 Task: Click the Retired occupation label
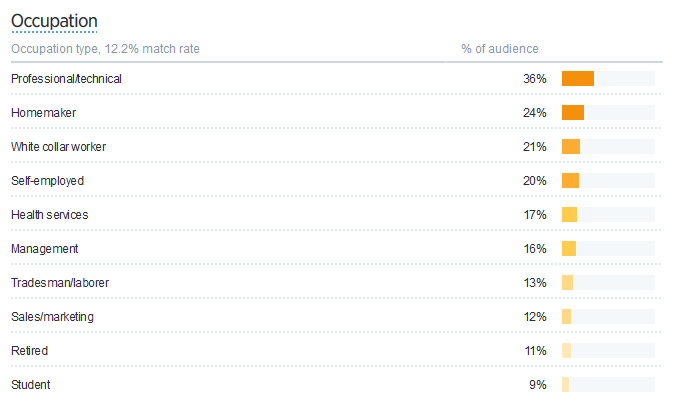pyautogui.click(x=29, y=351)
